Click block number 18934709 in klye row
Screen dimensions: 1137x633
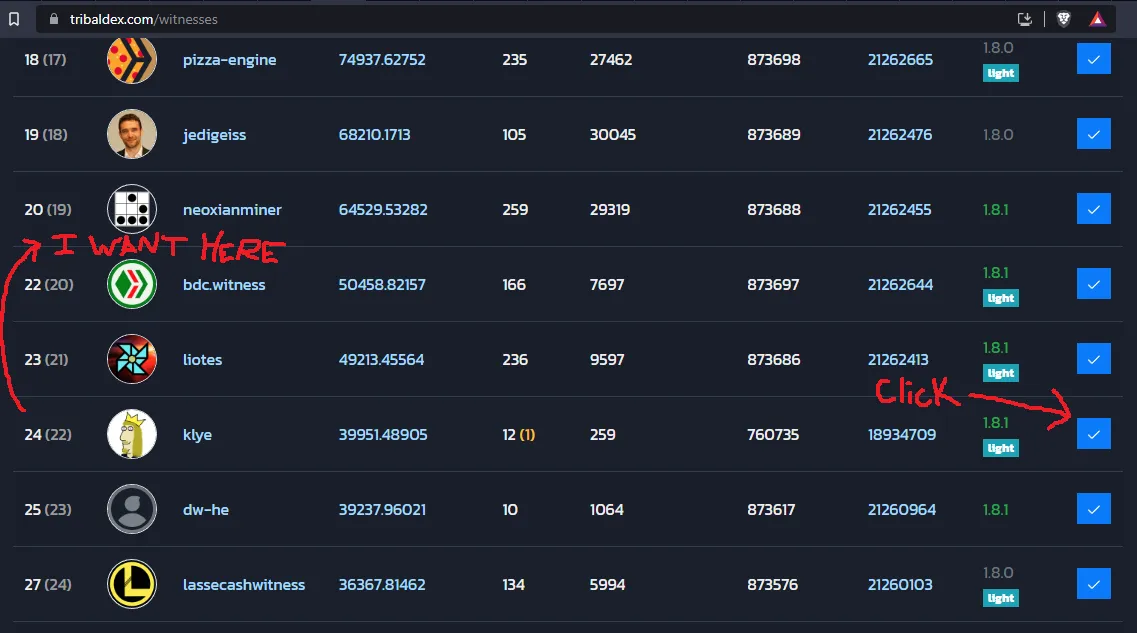click(x=902, y=434)
